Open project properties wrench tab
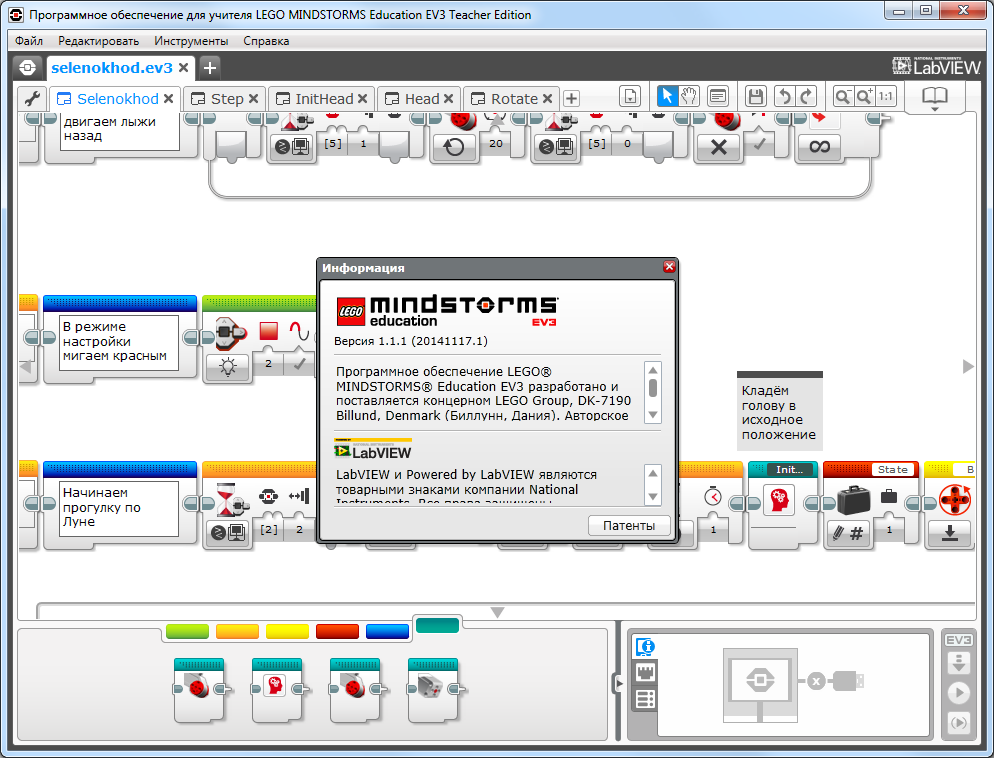This screenshot has width=994, height=758. pos(32,99)
